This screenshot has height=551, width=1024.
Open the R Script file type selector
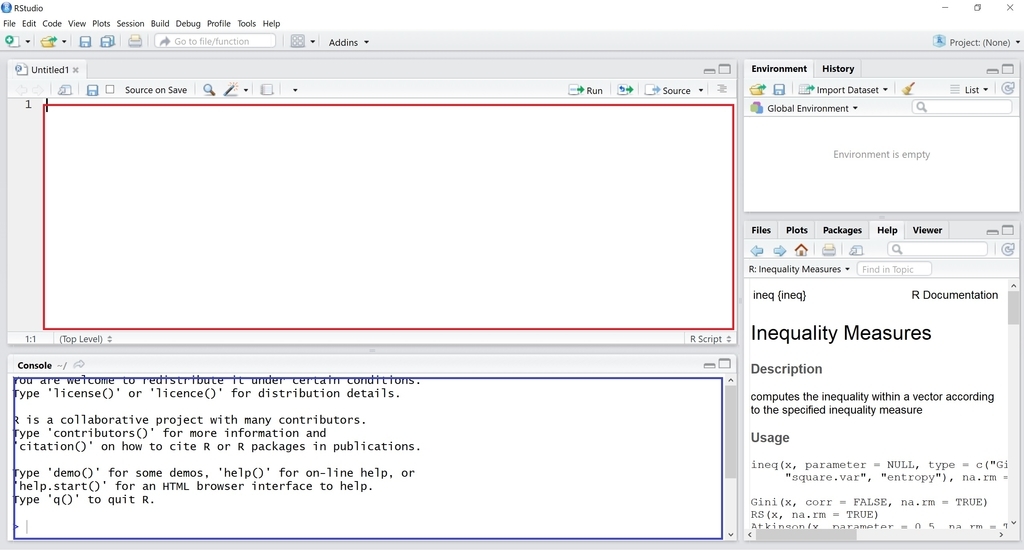click(711, 339)
